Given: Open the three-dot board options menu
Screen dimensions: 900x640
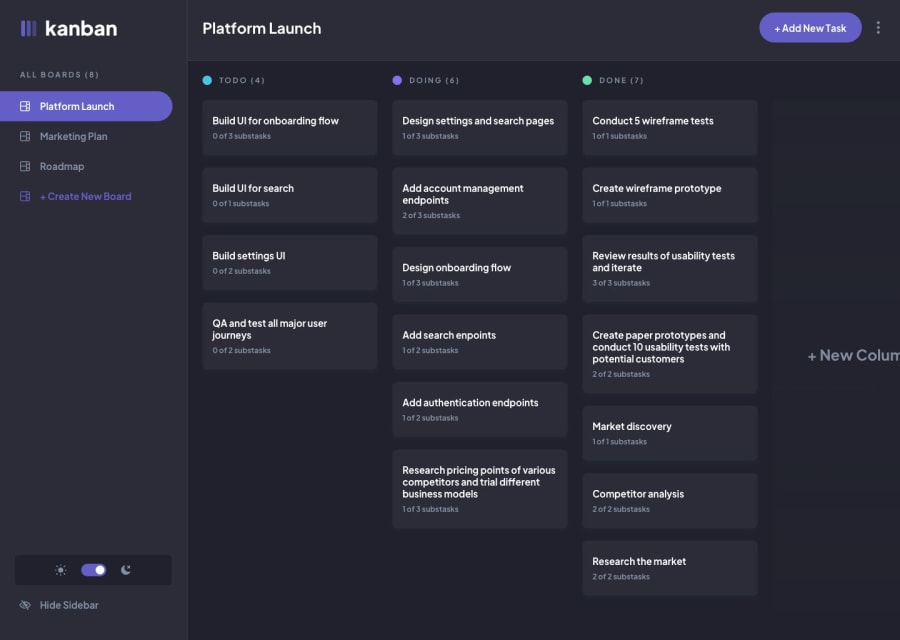Looking at the screenshot, I should pos(878,28).
